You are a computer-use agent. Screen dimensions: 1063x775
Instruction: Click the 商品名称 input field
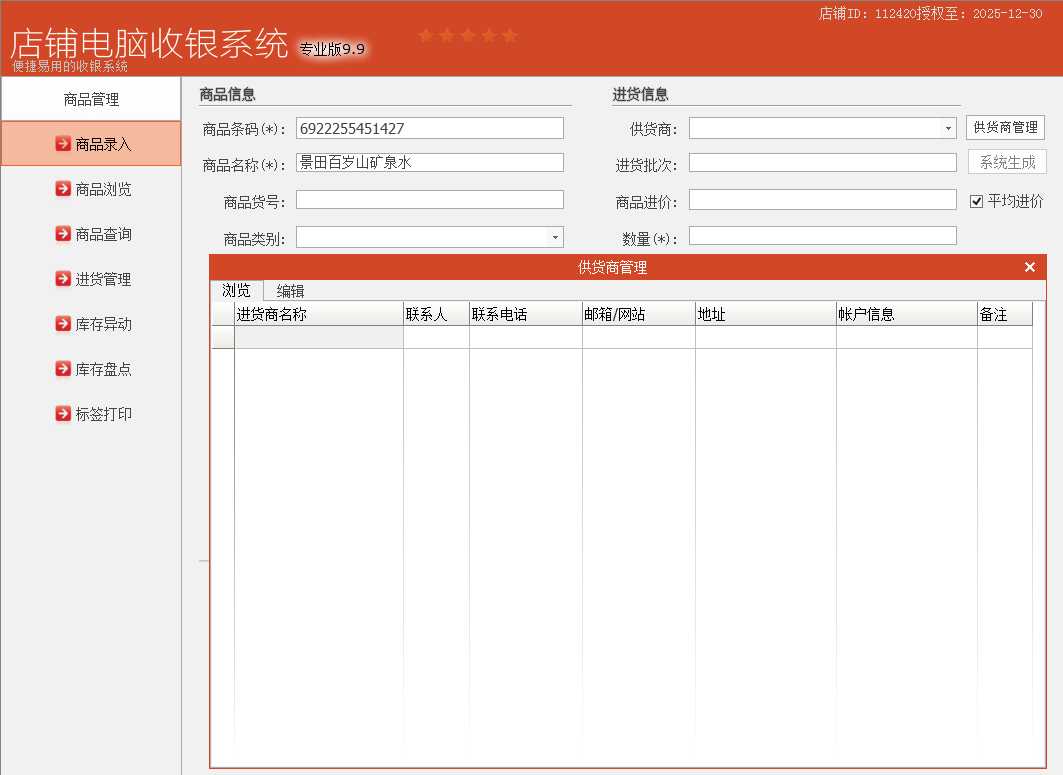click(430, 163)
